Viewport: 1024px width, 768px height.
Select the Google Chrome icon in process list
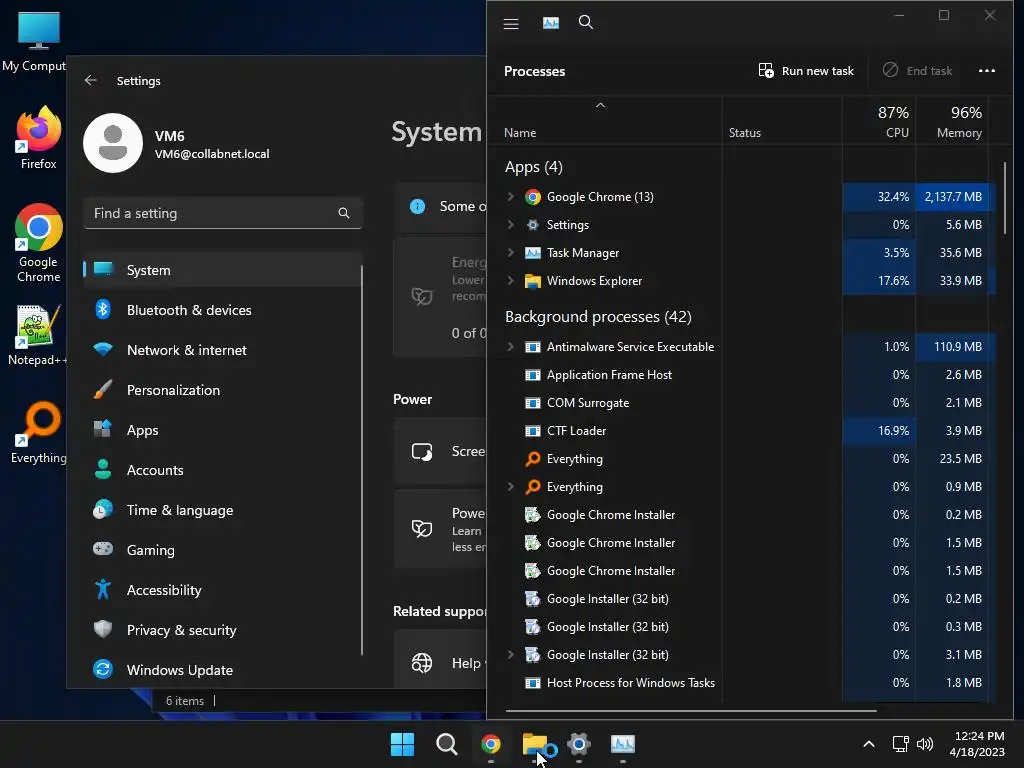533,197
